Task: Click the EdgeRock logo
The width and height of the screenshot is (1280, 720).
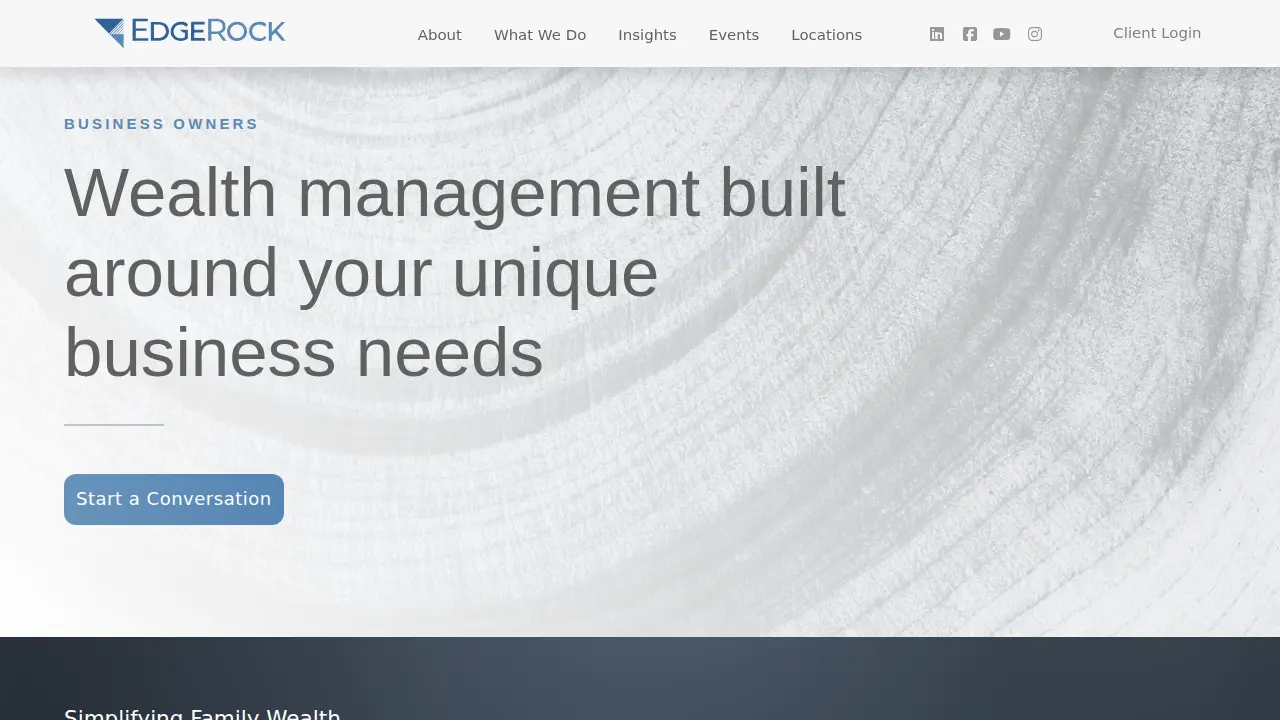Action: [x=190, y=32]
